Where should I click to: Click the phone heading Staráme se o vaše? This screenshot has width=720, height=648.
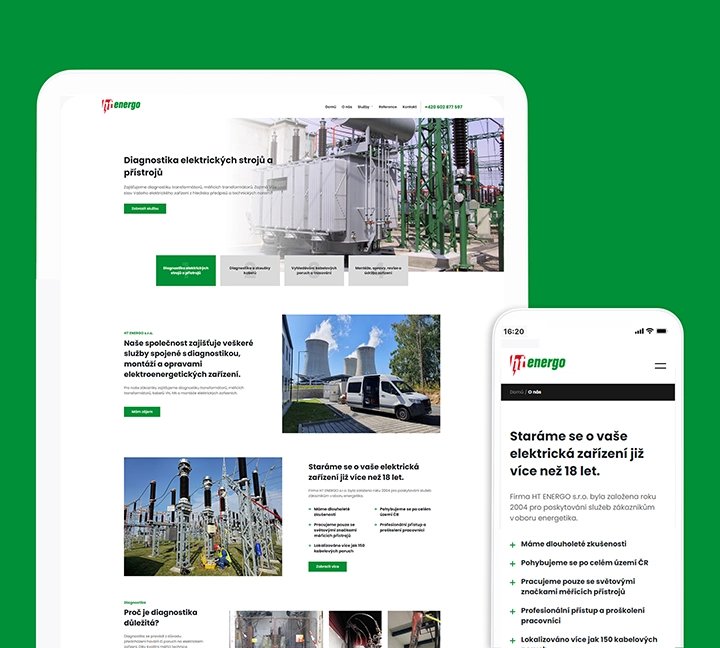tap(577, 453)
